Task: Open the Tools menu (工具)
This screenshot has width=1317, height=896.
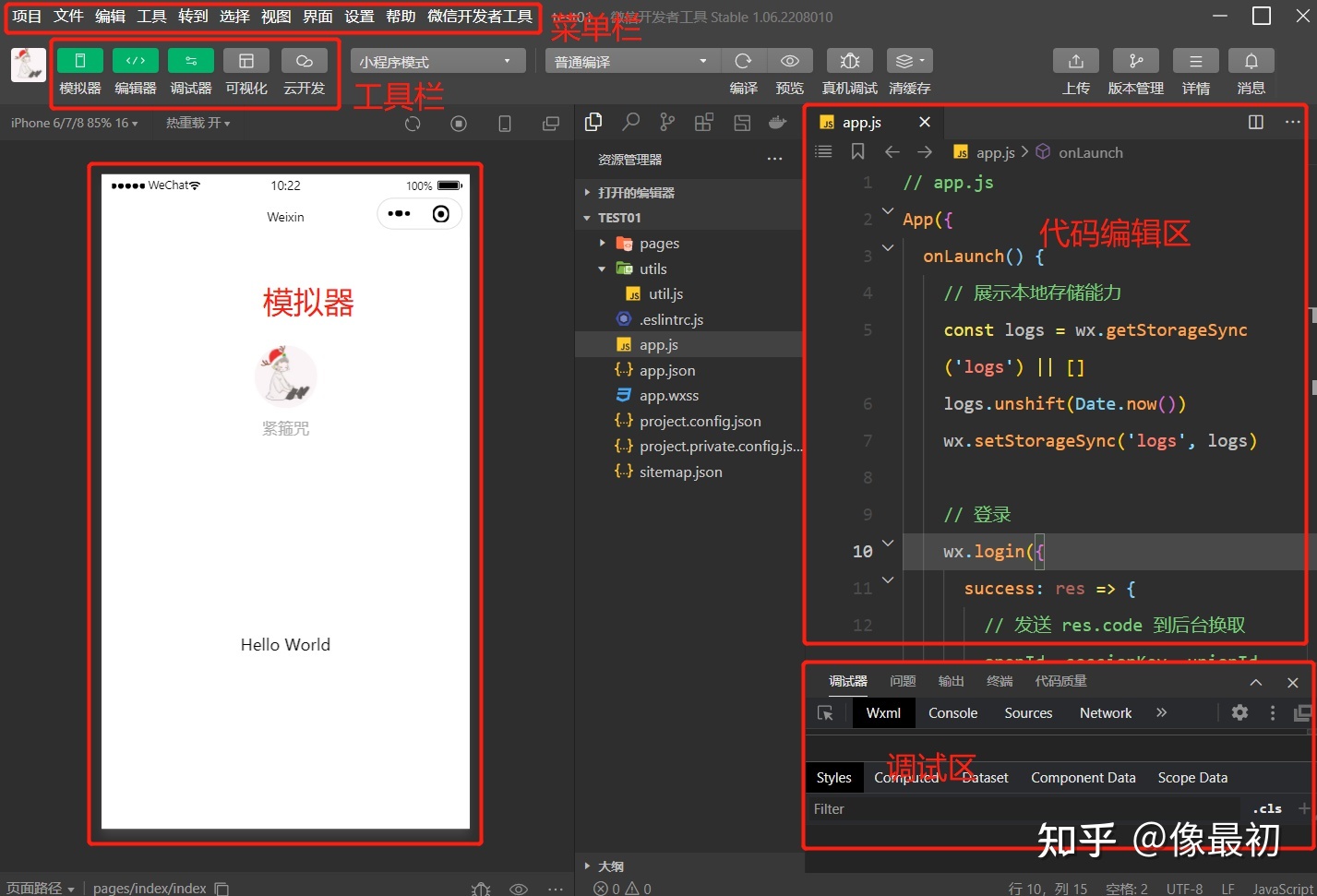Action: (x=151, y=17)
